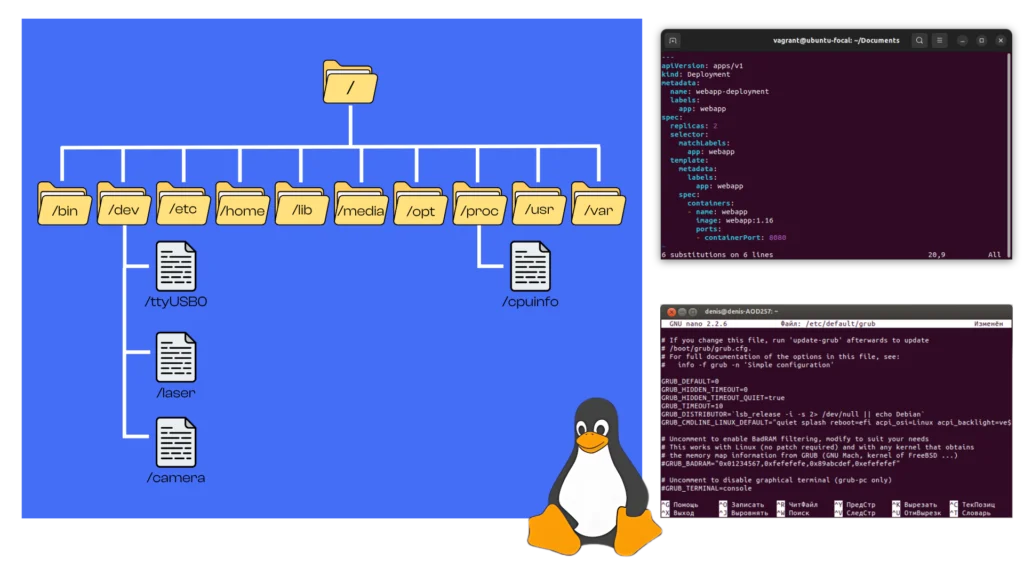Click the /laser file icon
1024x576 pixels.
coord(175,357)
